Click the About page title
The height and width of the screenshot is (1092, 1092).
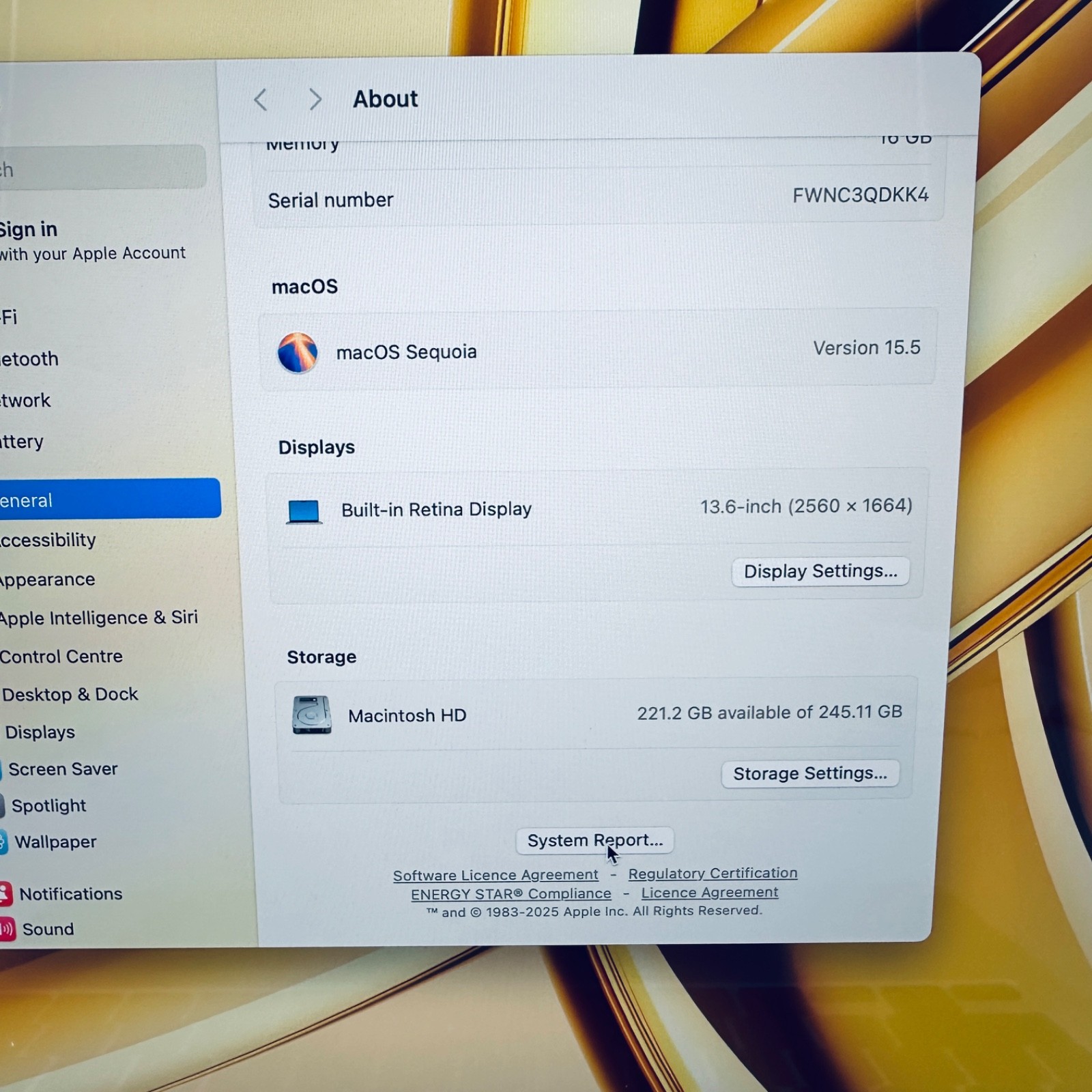pyautogui.click(x=385, y=100)
